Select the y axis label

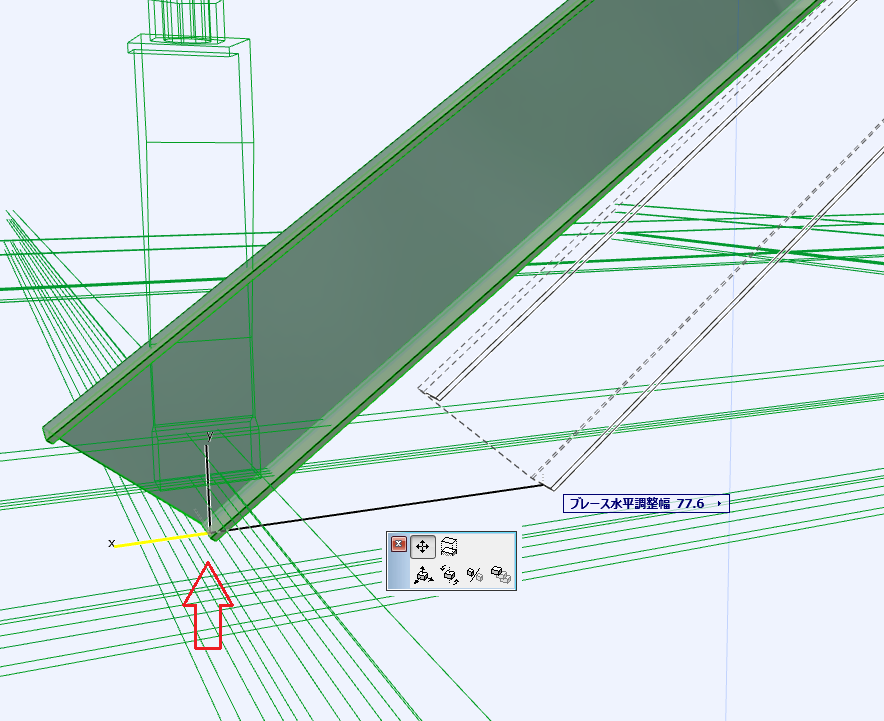click(209, 436)
